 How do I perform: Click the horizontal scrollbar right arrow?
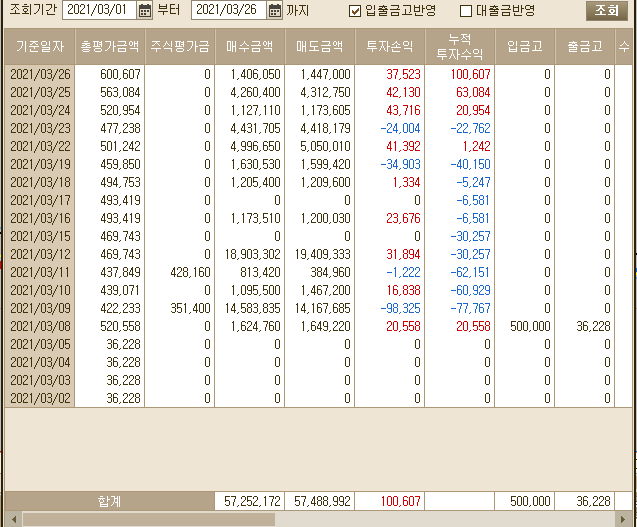(x=623, y=519)
